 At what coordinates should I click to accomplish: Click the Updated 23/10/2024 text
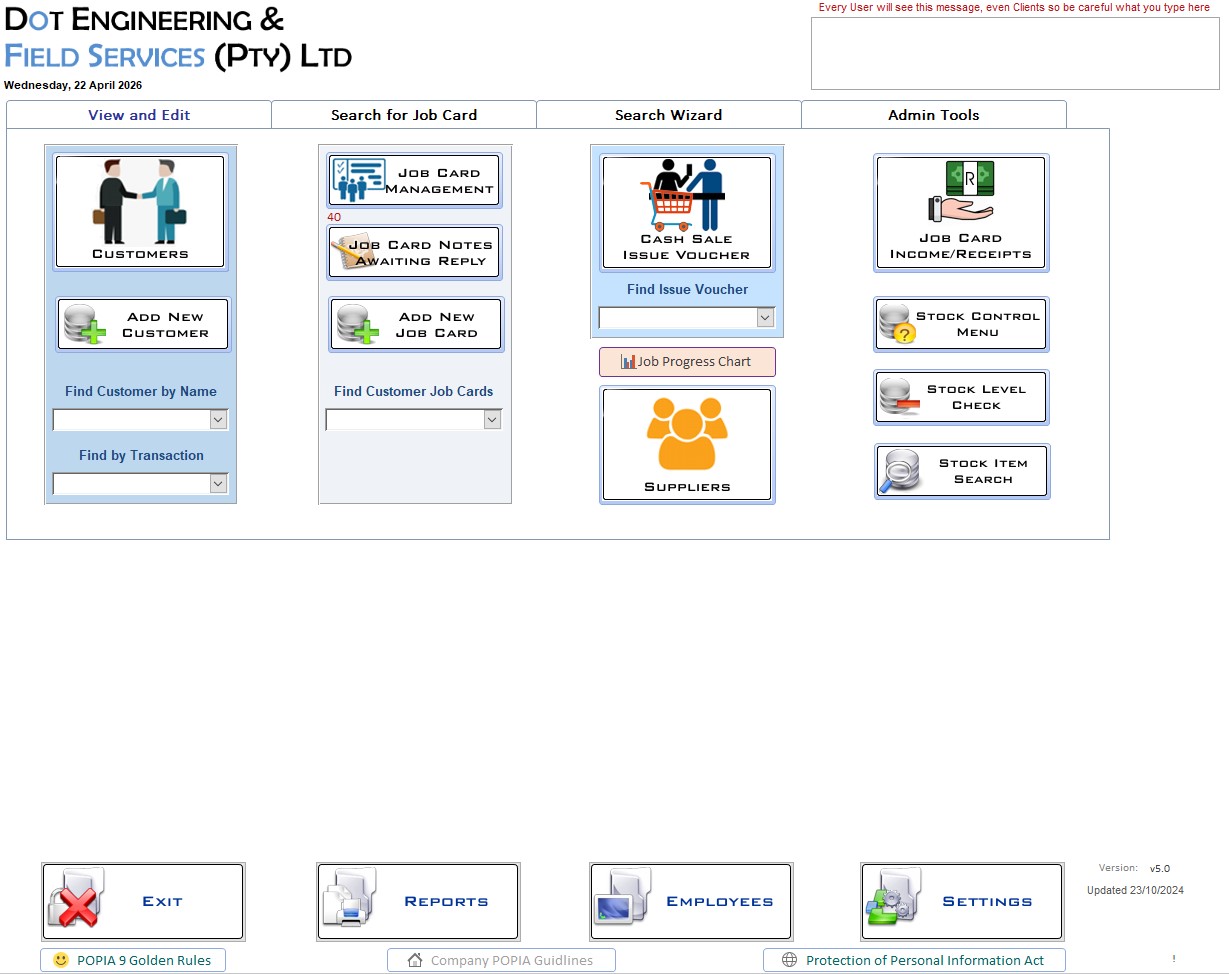(x=1135, y=890)
